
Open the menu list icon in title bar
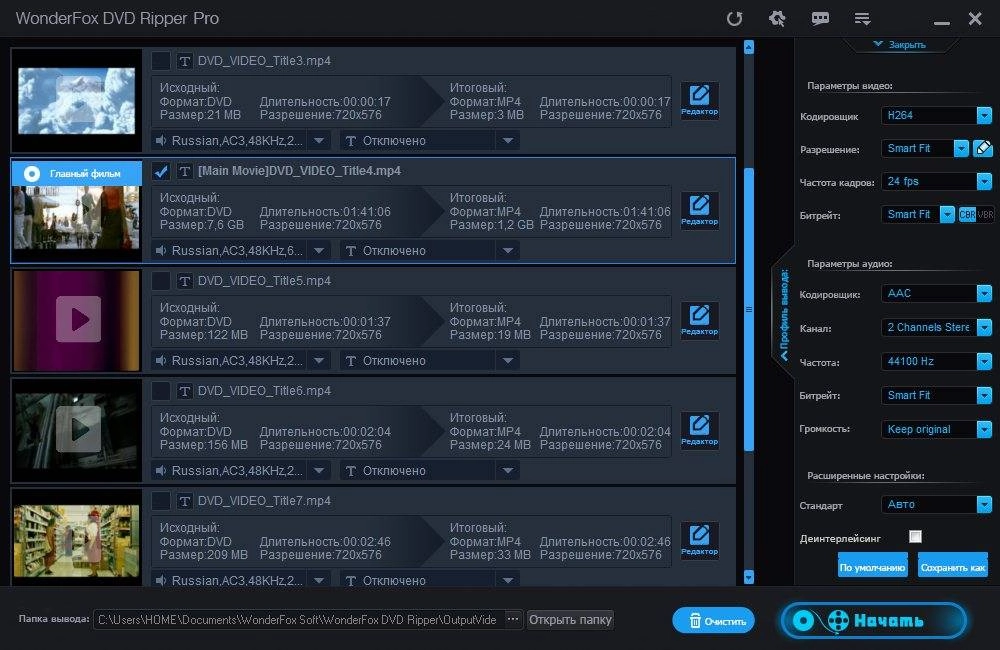(862, 19)
